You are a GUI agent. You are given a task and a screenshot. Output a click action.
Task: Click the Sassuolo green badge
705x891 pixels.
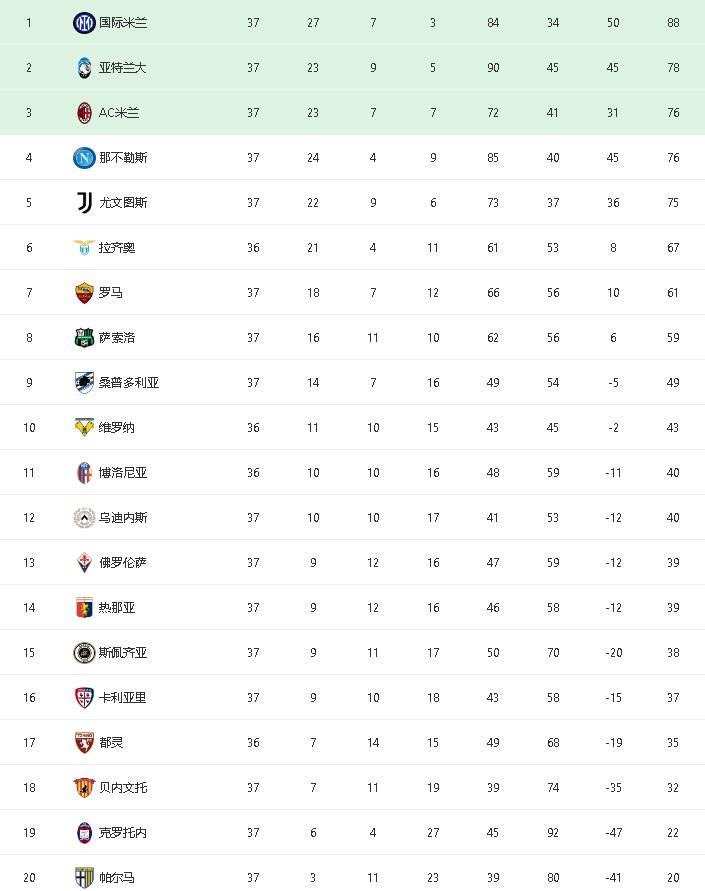point(84,338)
